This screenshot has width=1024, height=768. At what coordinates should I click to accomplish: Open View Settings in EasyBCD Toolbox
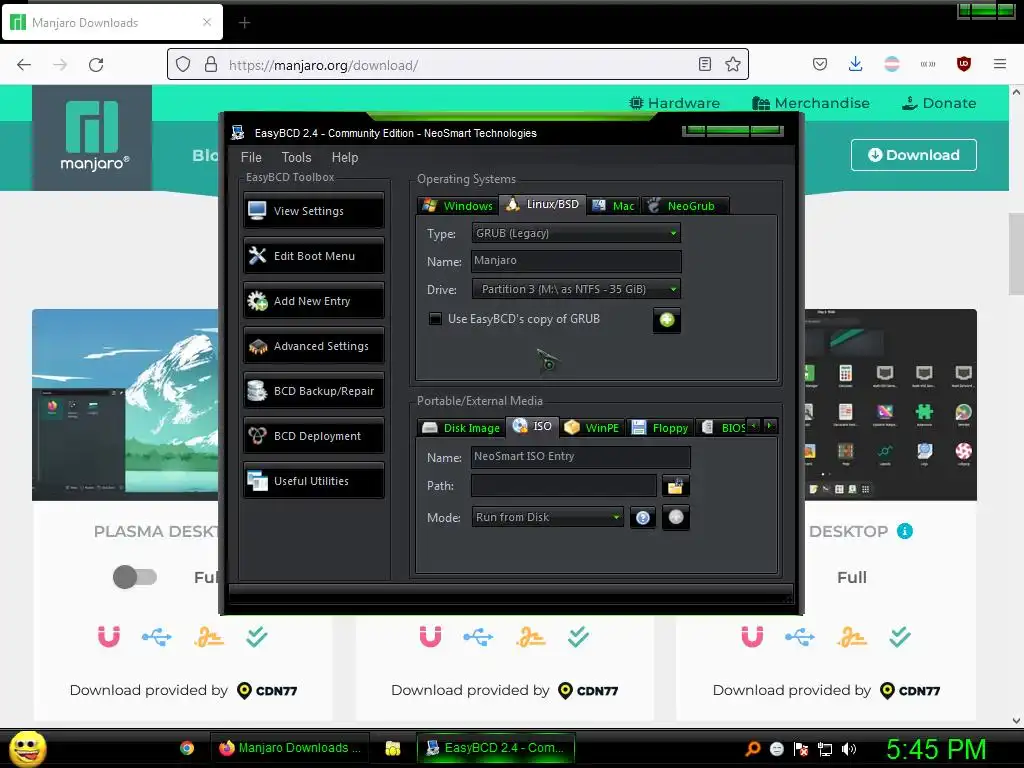pyautogui.click(x=313, y=210)
